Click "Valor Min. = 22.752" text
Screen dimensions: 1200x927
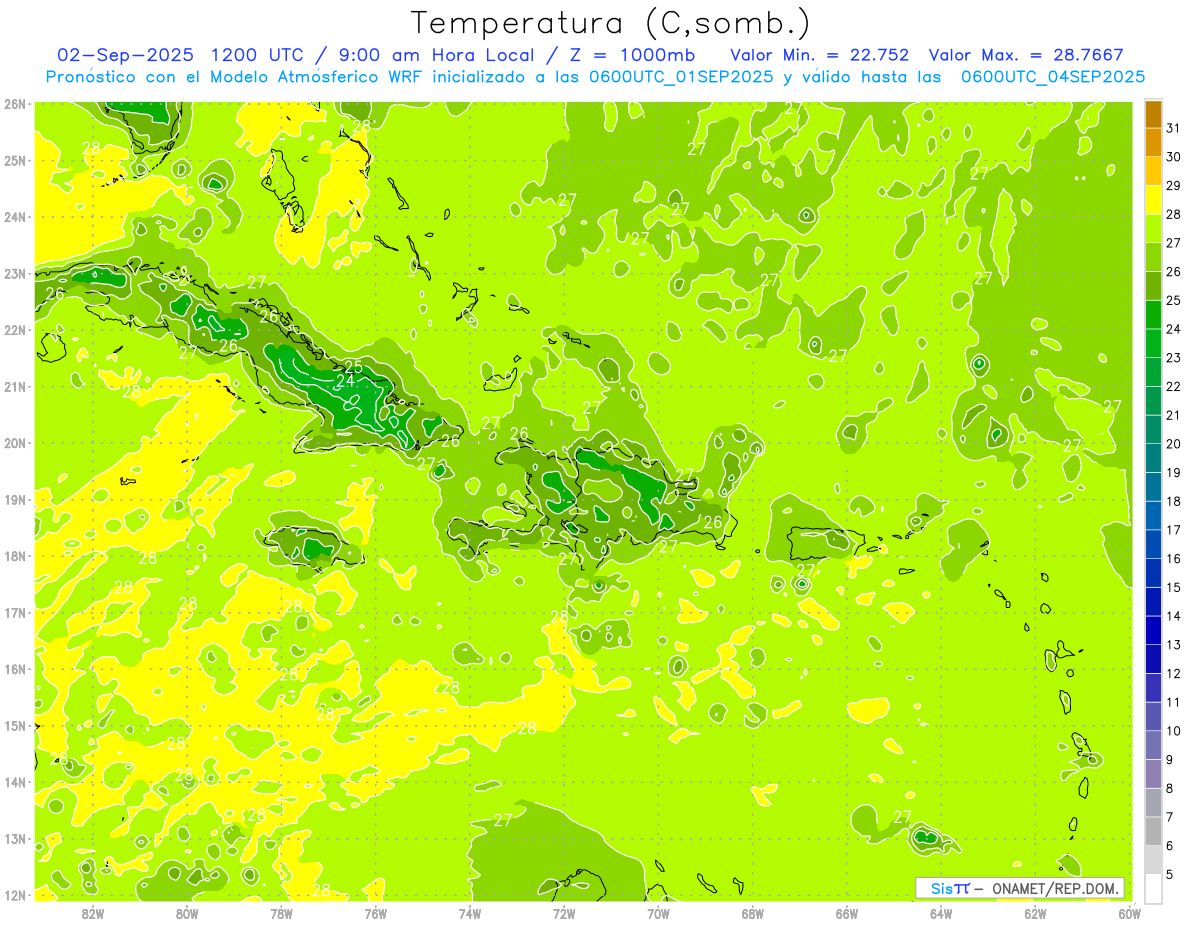819,55
